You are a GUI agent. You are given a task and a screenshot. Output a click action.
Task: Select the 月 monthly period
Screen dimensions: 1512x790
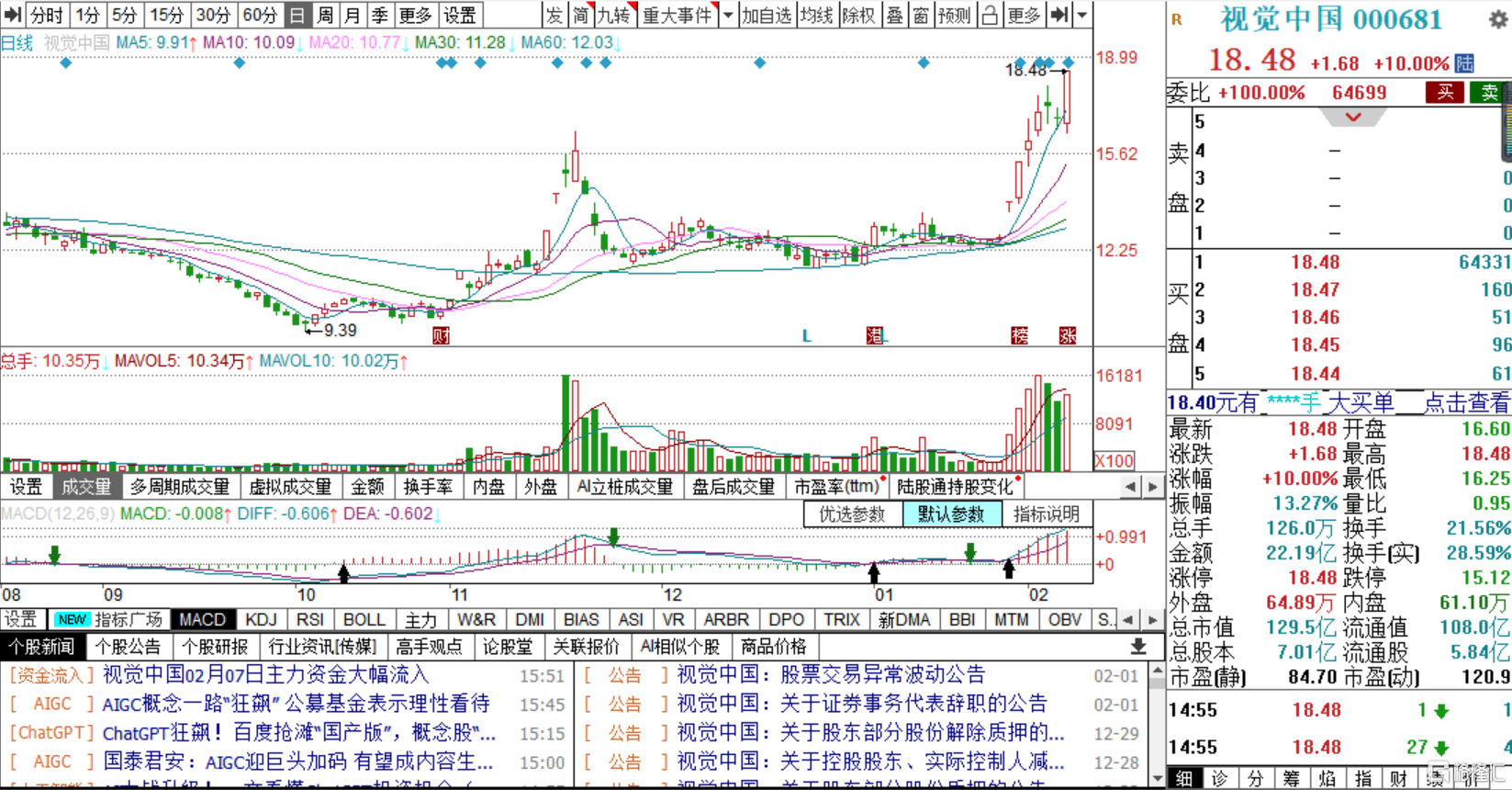[x=353, y=15]
